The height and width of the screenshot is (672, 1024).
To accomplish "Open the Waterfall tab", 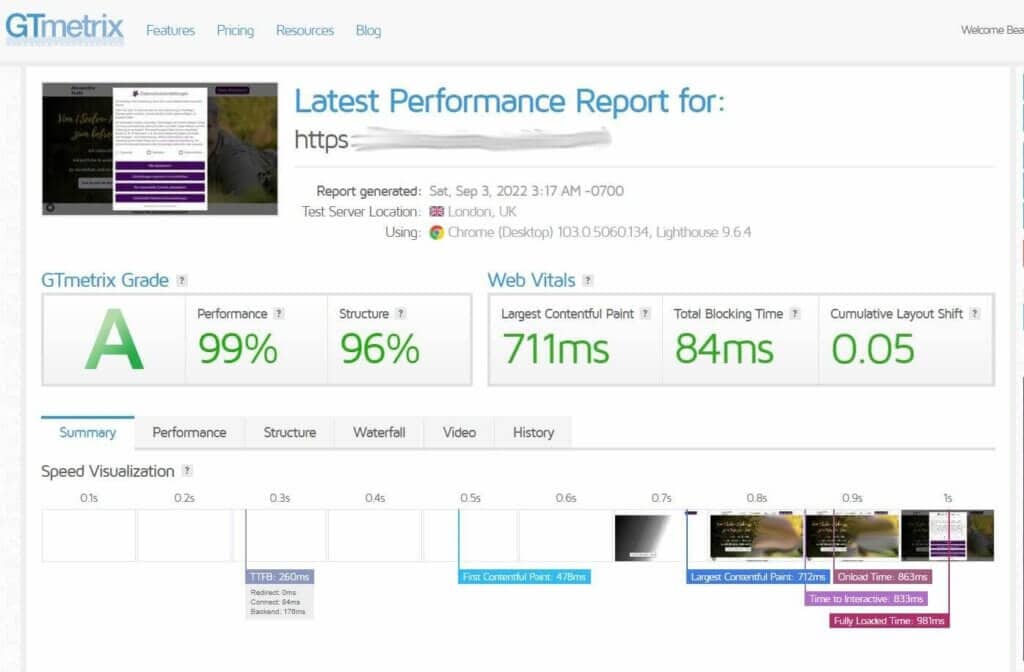I will [379, 432].
